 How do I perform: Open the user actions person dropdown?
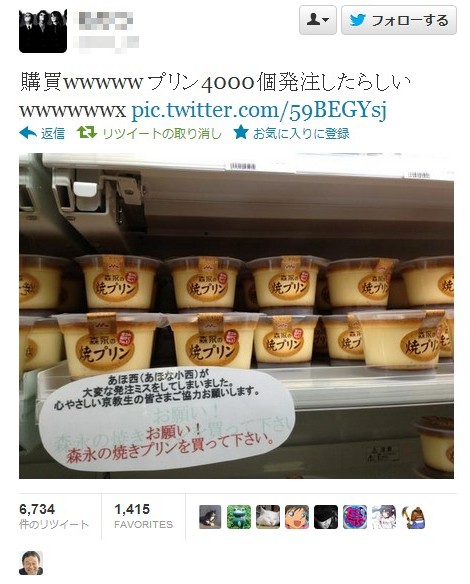(318, 20)
